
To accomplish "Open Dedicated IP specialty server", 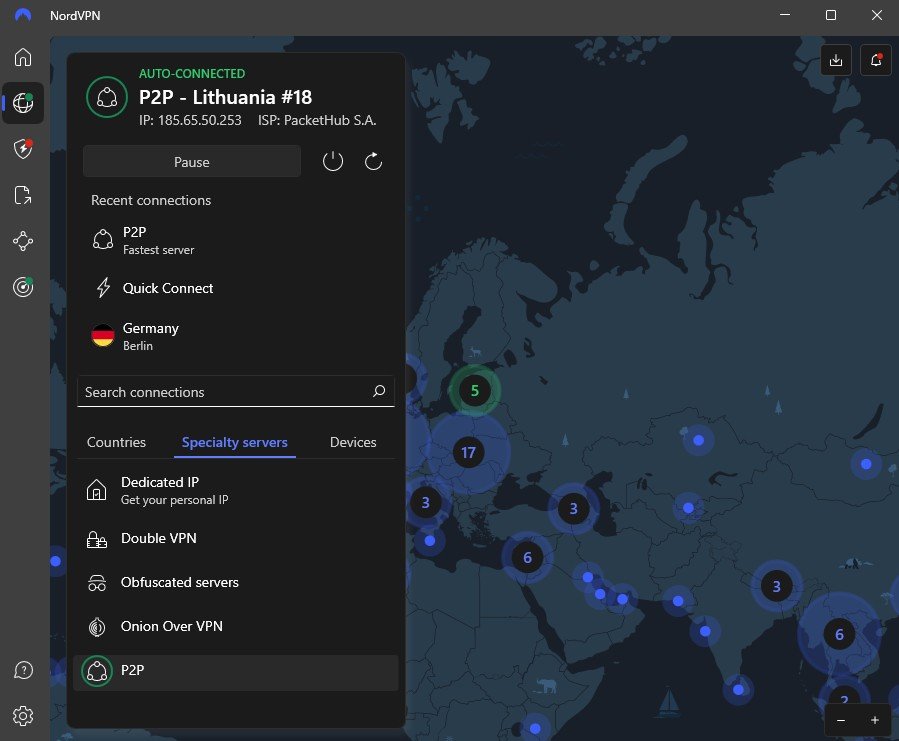I will pyautogui.click(x=235, y=490).
